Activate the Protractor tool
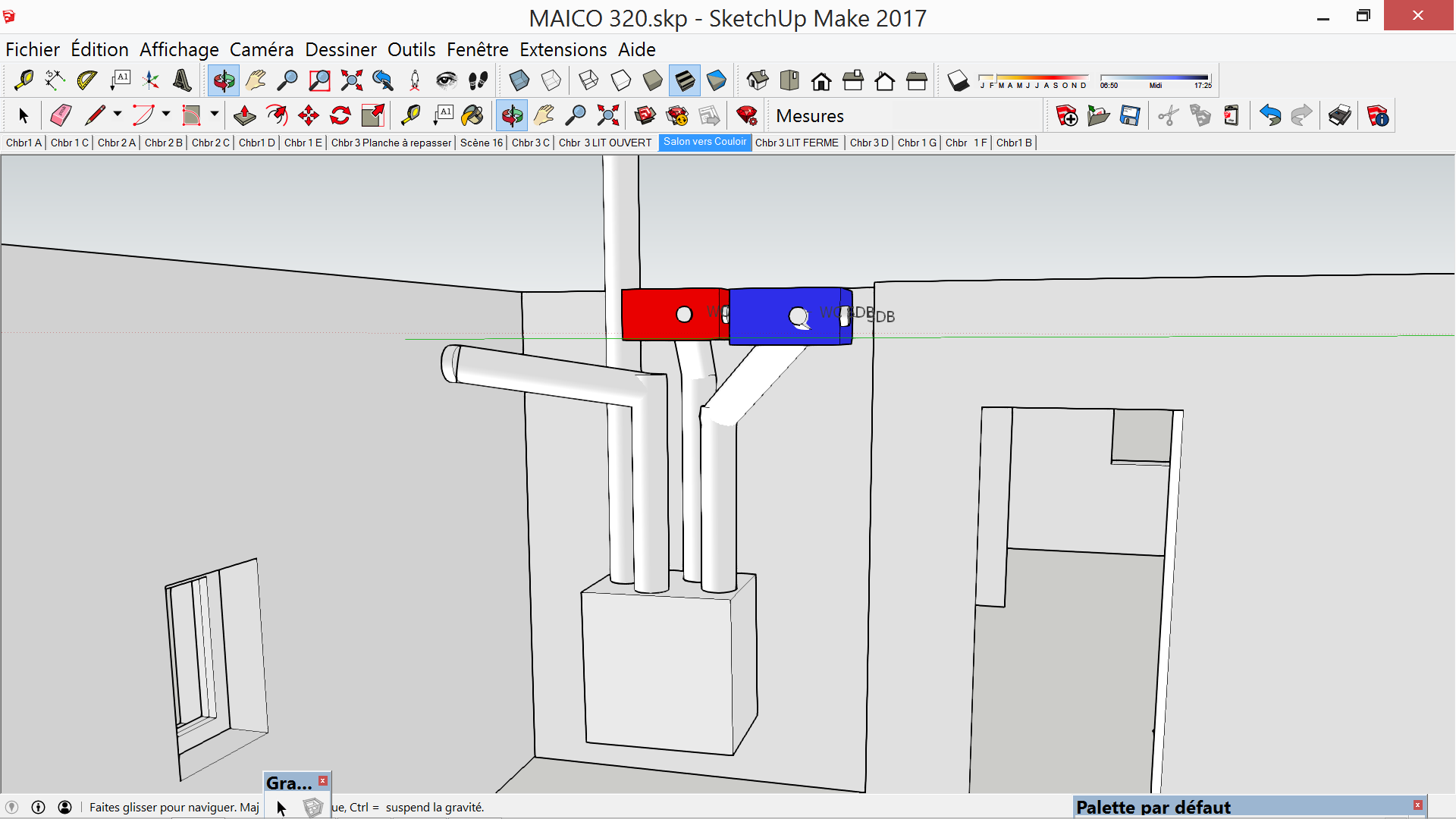The width and height of the screenshot is (1456, 819). (86, 80)
